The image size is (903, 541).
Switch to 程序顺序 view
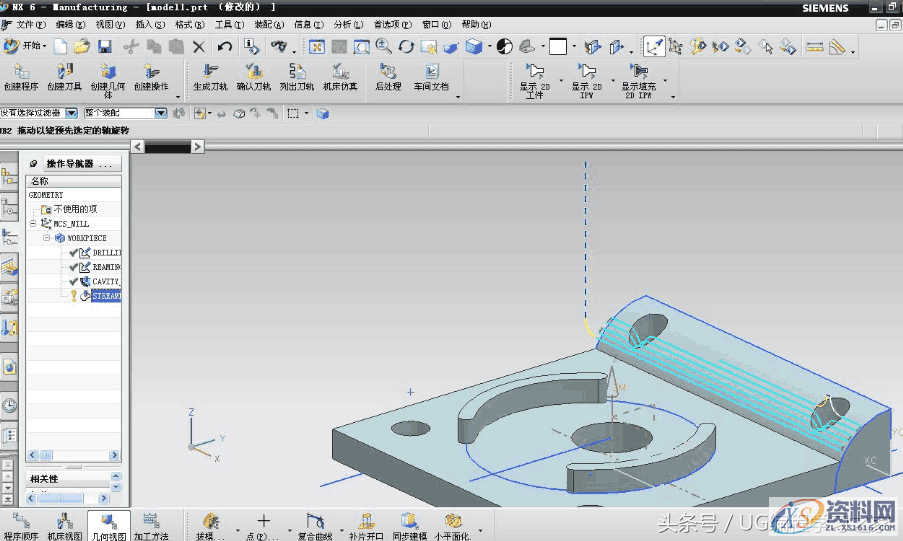point(21,526)
